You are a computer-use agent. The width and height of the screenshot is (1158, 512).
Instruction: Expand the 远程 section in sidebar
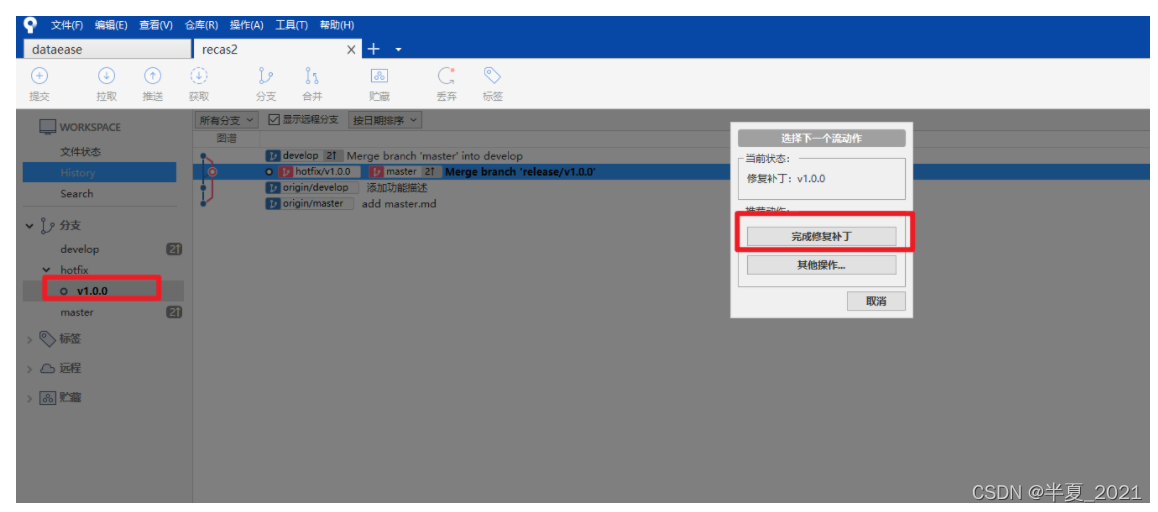(x=30, y=369)
